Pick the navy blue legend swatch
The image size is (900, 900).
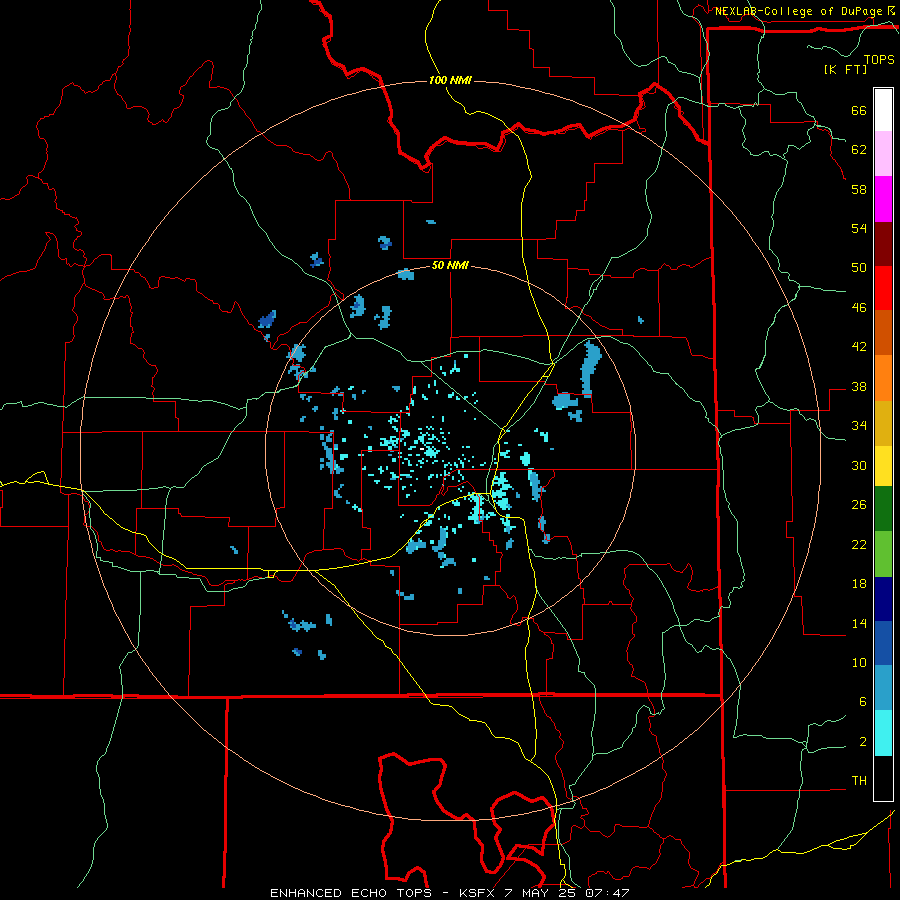point(883,599)
